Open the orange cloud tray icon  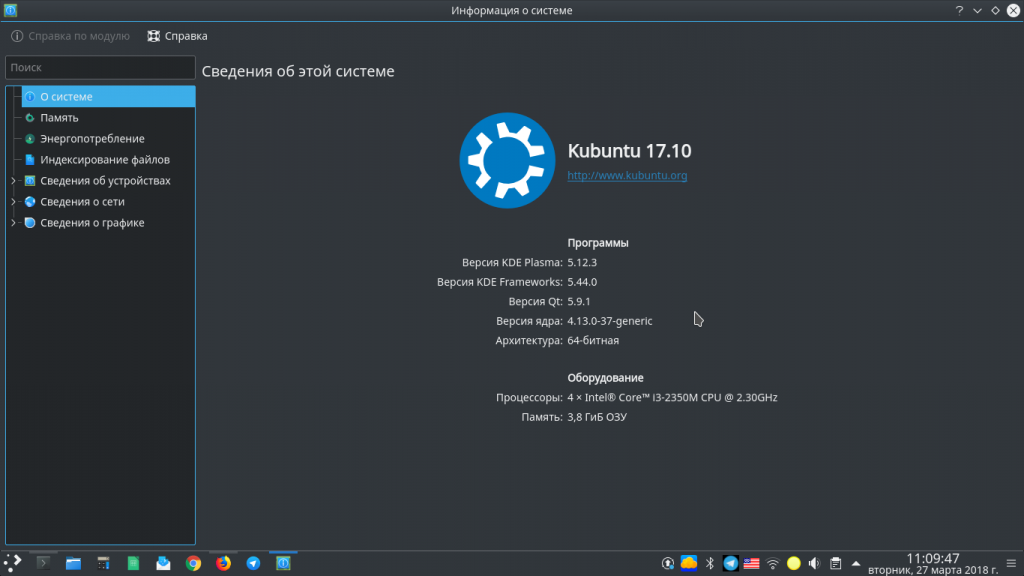click(688, 563)
